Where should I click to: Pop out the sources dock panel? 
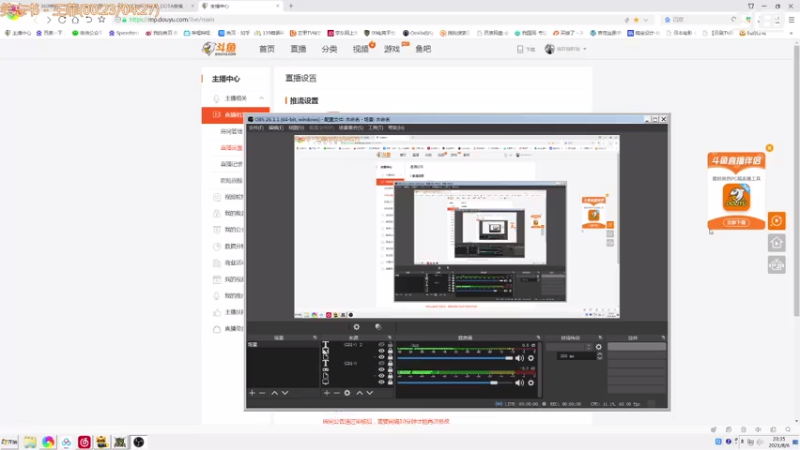point(389,338)
